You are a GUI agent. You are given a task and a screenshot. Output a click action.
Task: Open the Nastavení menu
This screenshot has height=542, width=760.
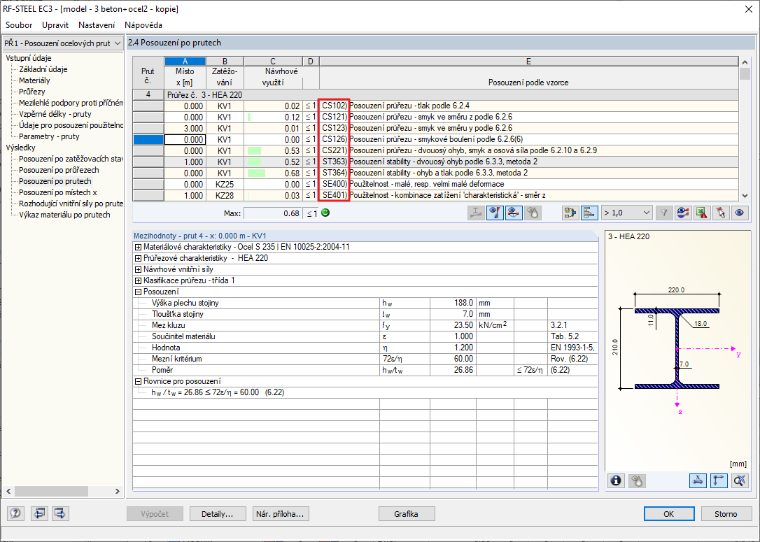pyautogui.click(x=96, y=25)
